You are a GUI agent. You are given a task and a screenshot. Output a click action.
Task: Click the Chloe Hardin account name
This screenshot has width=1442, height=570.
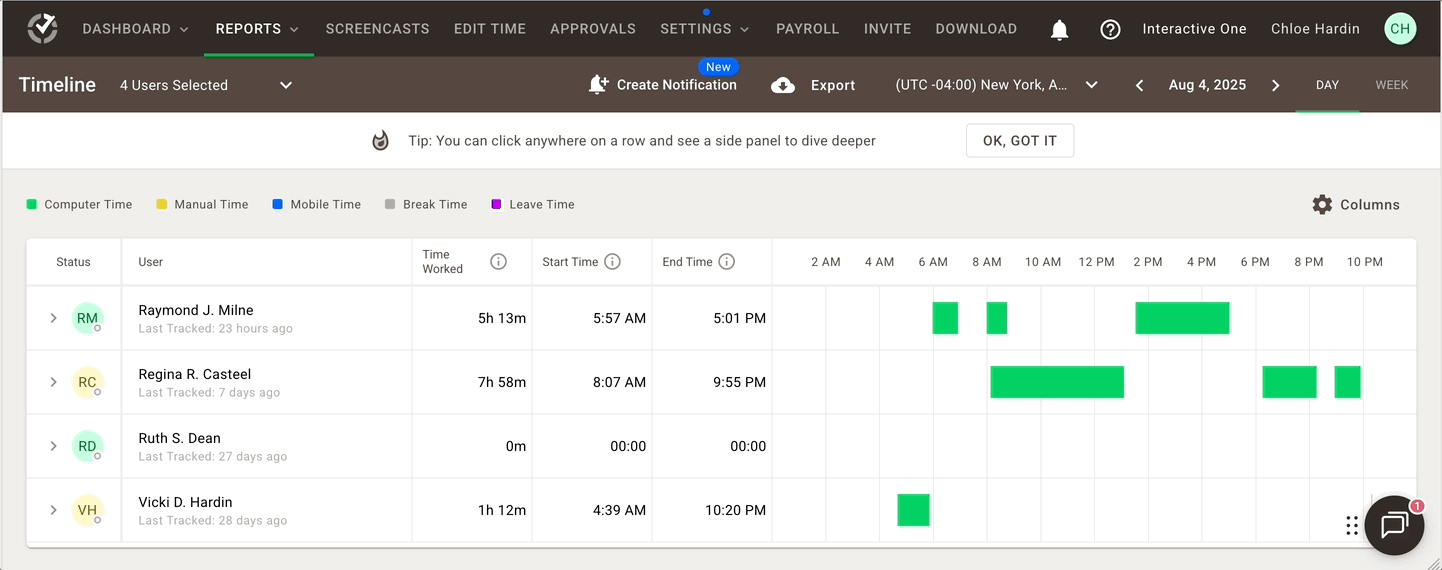pos(1315,29)
